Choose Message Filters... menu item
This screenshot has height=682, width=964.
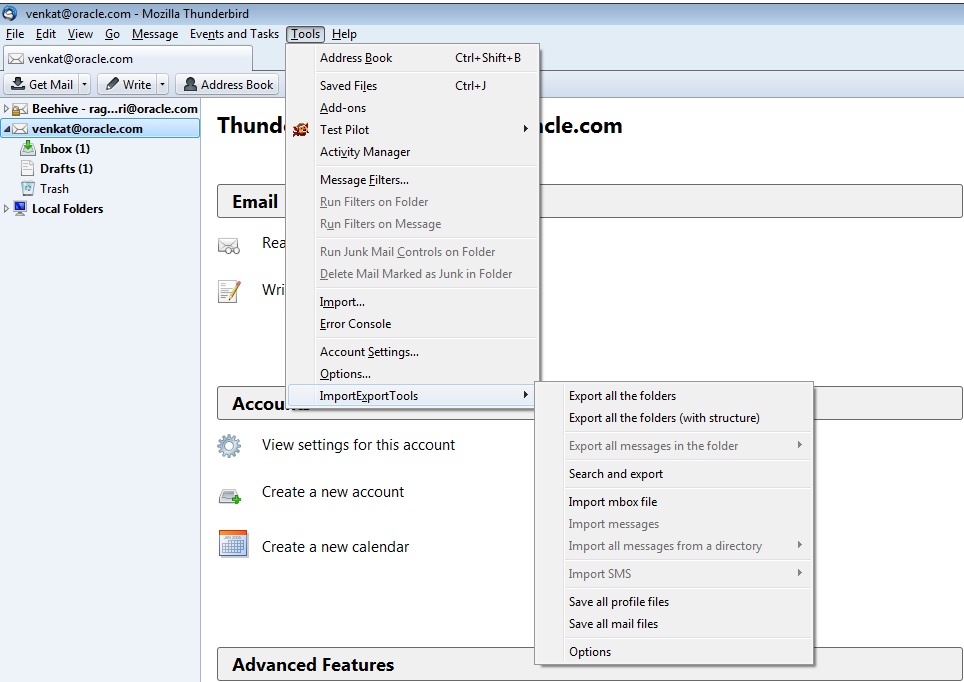413,180
